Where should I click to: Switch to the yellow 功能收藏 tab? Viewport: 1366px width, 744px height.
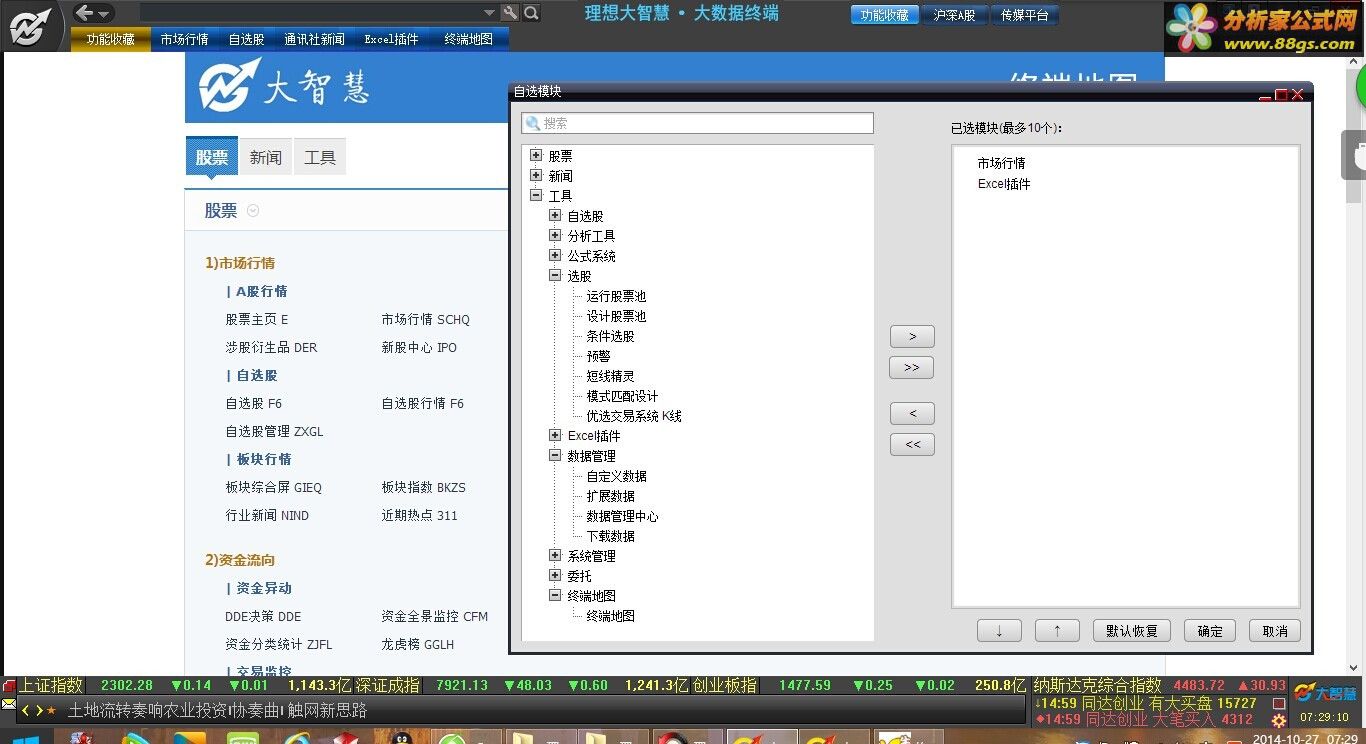pos(110,39)
